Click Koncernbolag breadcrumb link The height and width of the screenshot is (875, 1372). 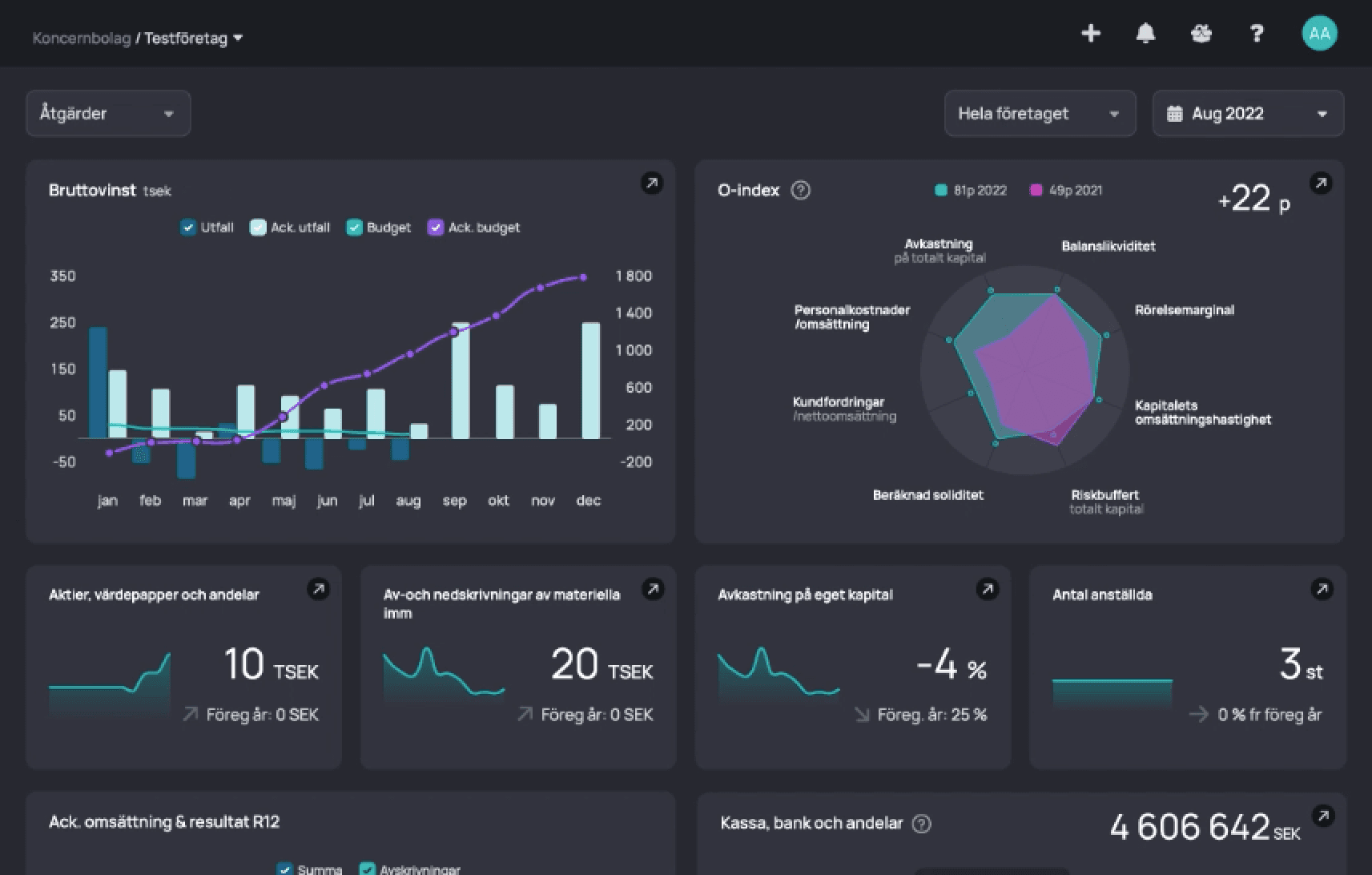pos(81,38)
